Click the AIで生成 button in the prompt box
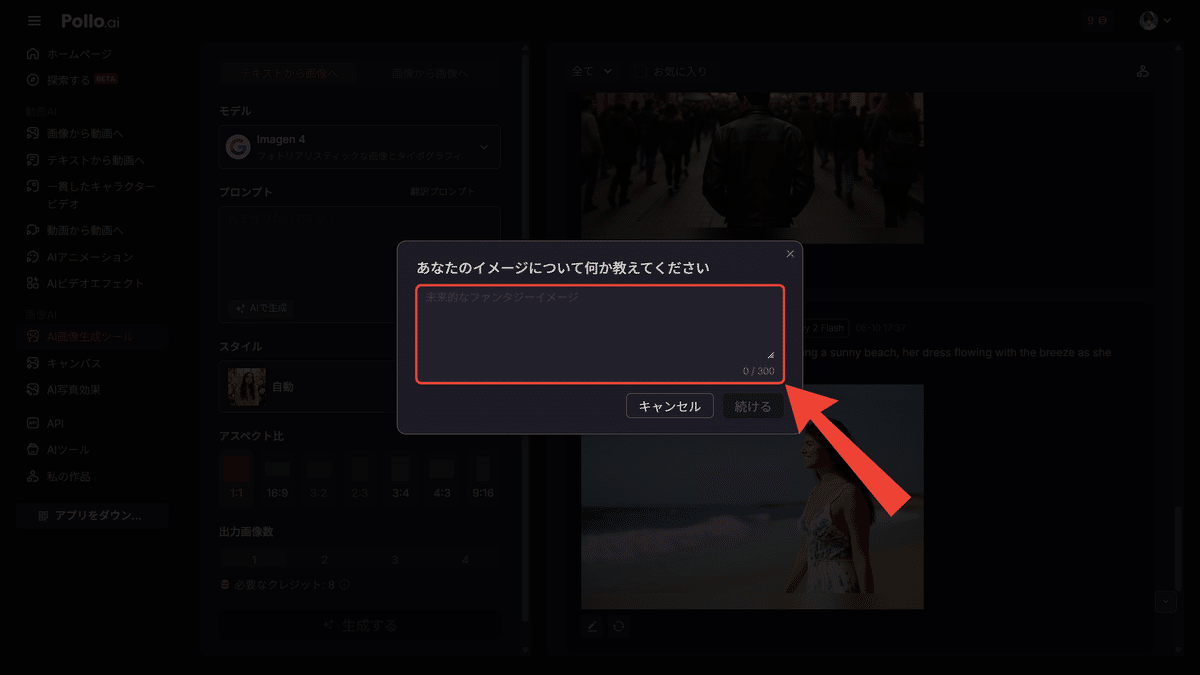1200x675 pixels. click(x=260, y=308)
